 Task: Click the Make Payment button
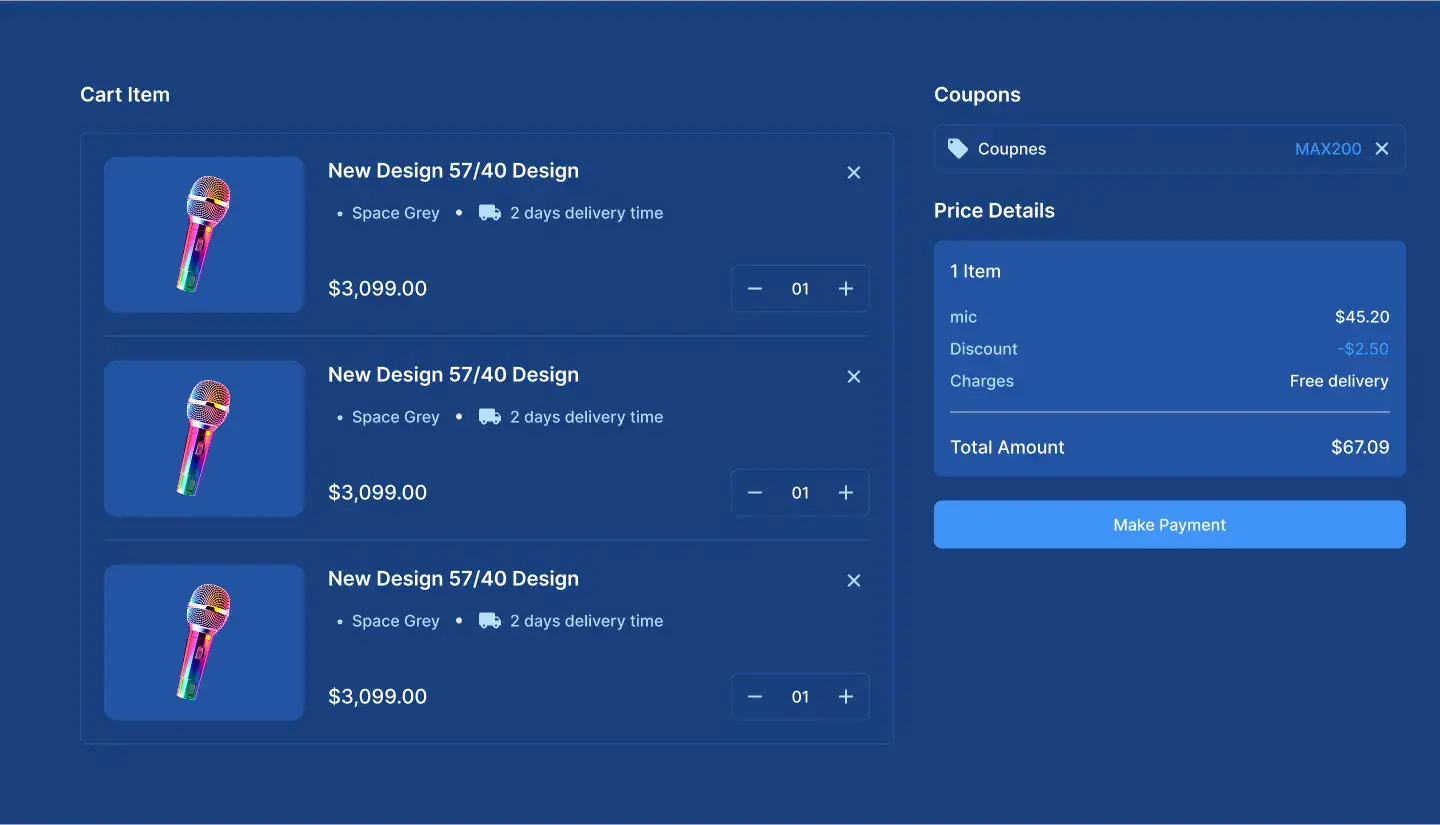coord(1170,525)
